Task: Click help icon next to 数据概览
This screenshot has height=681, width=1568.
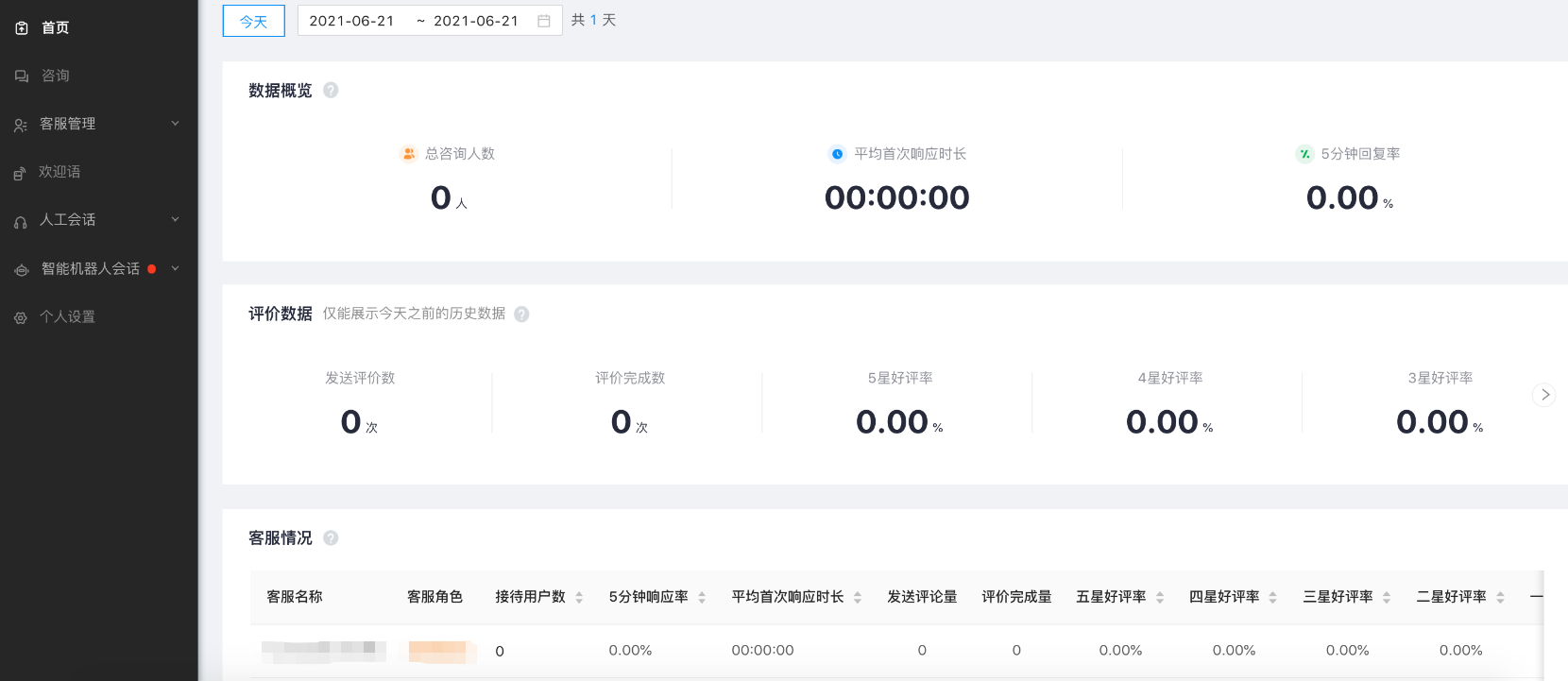Action: click(331, 90)
